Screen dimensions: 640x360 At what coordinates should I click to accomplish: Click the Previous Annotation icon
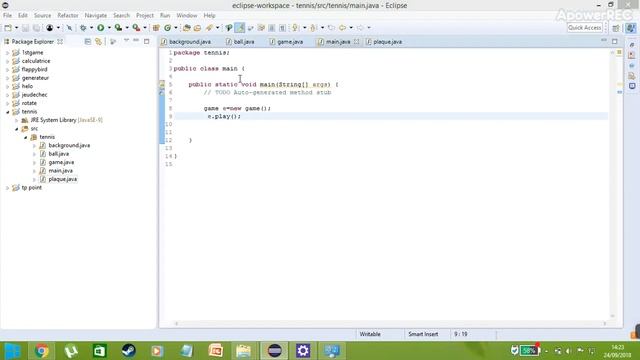click(x=313, y=28)
